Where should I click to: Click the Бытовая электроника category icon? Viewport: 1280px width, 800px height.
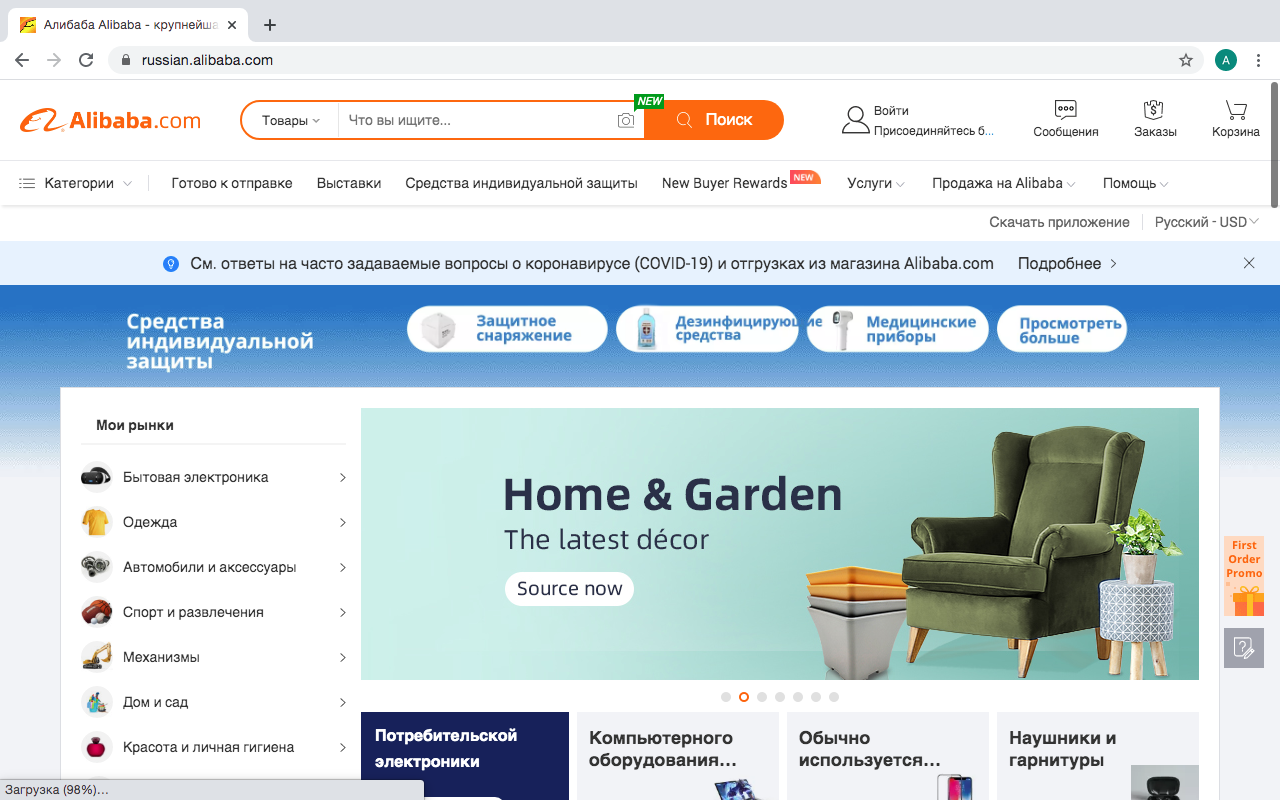coord(96,477)
